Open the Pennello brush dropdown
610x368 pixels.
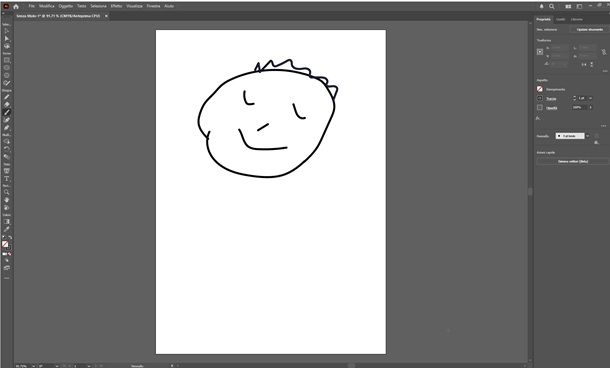click(570, 136)
